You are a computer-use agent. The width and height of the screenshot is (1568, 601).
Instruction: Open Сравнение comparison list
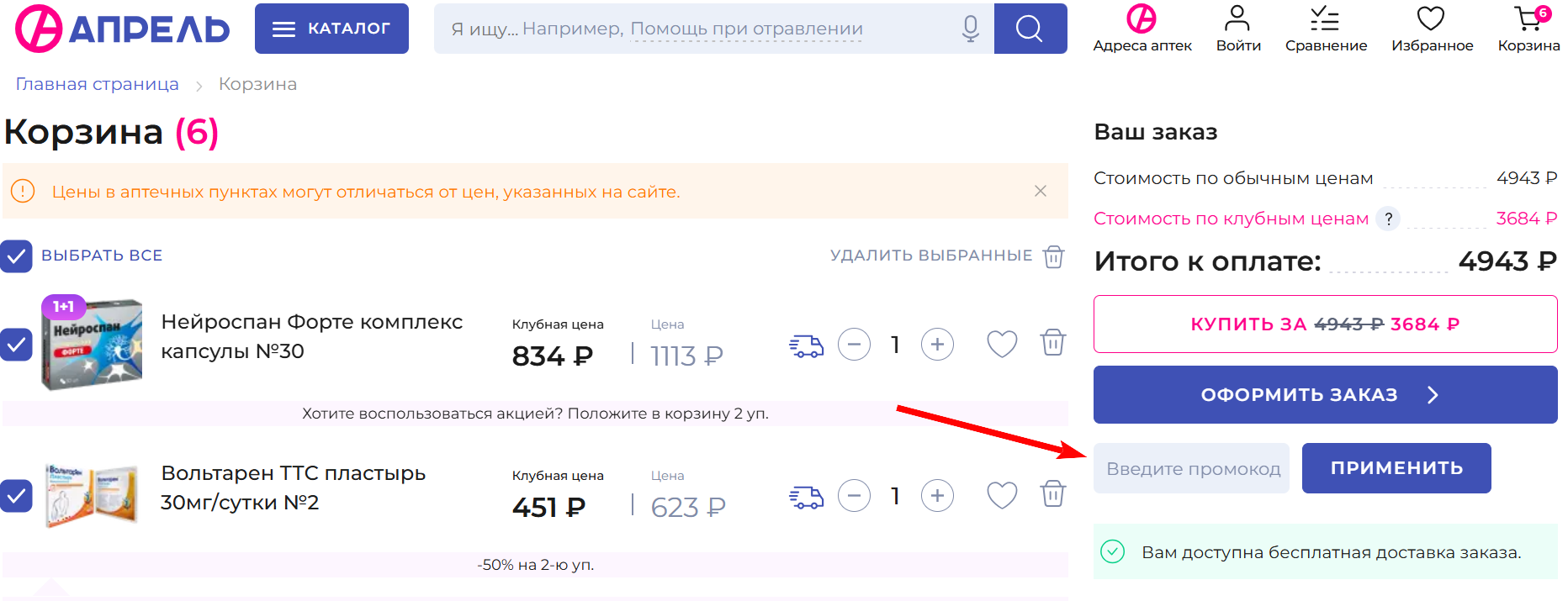point(1326,29)
